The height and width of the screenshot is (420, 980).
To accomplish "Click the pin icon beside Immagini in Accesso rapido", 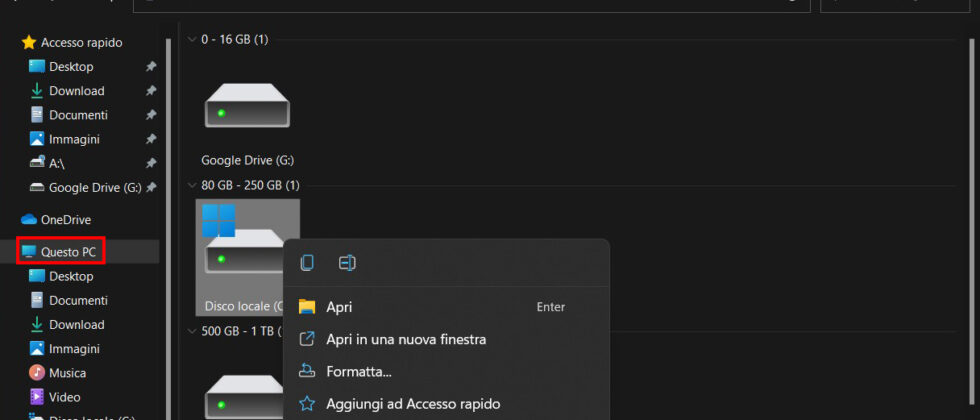I will [151, 139].
